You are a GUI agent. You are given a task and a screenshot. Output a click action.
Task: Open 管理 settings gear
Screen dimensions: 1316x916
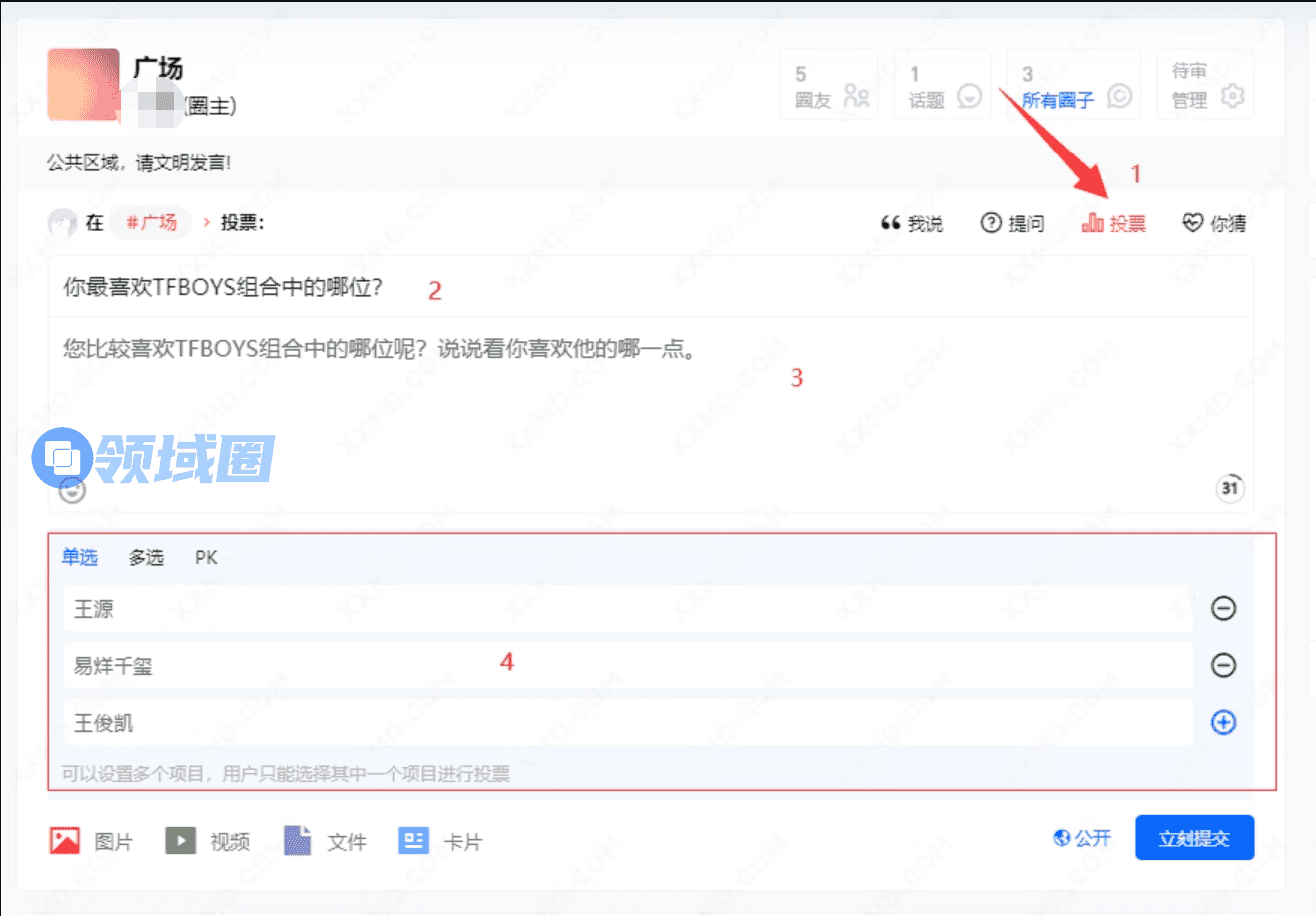[x=1232, y=96]
